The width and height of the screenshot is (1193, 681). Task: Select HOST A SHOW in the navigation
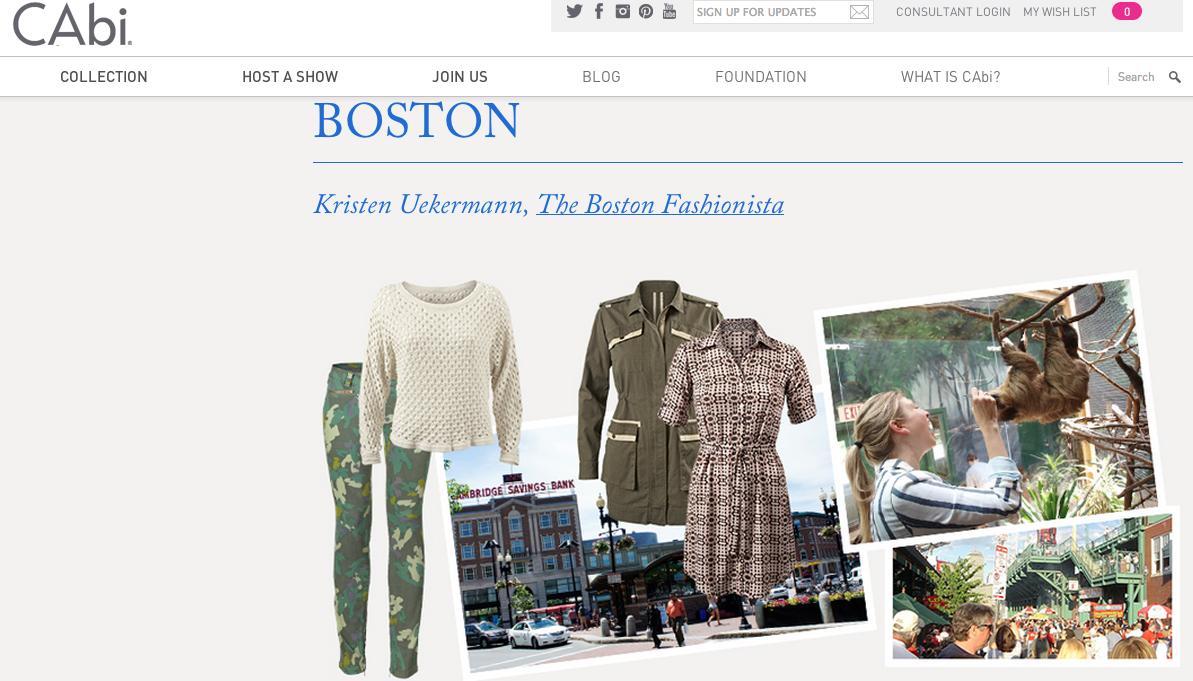[290, 76]
